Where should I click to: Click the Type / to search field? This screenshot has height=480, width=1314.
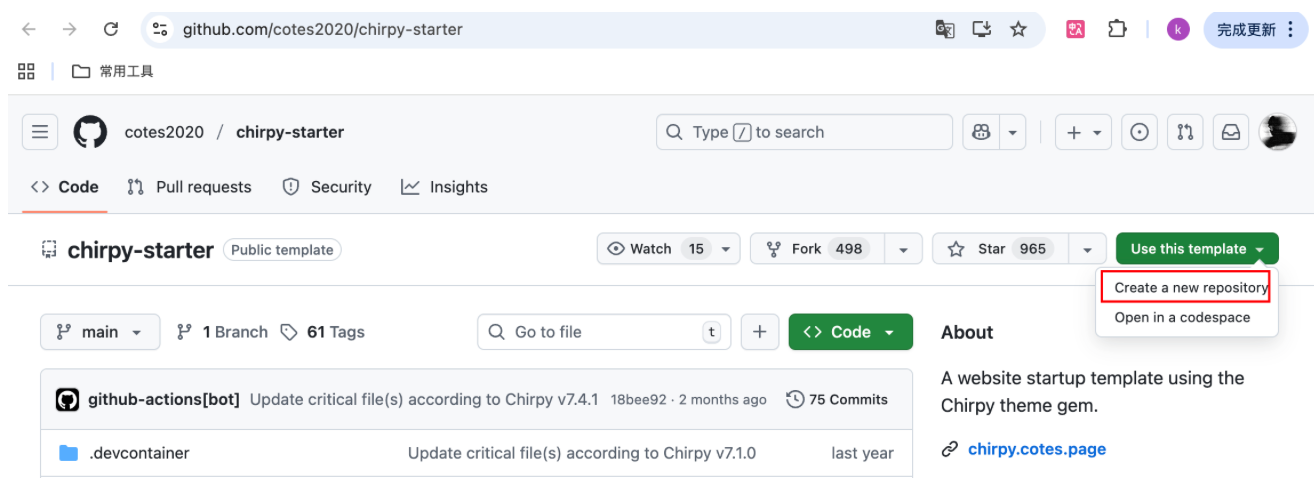pos(804,132)
